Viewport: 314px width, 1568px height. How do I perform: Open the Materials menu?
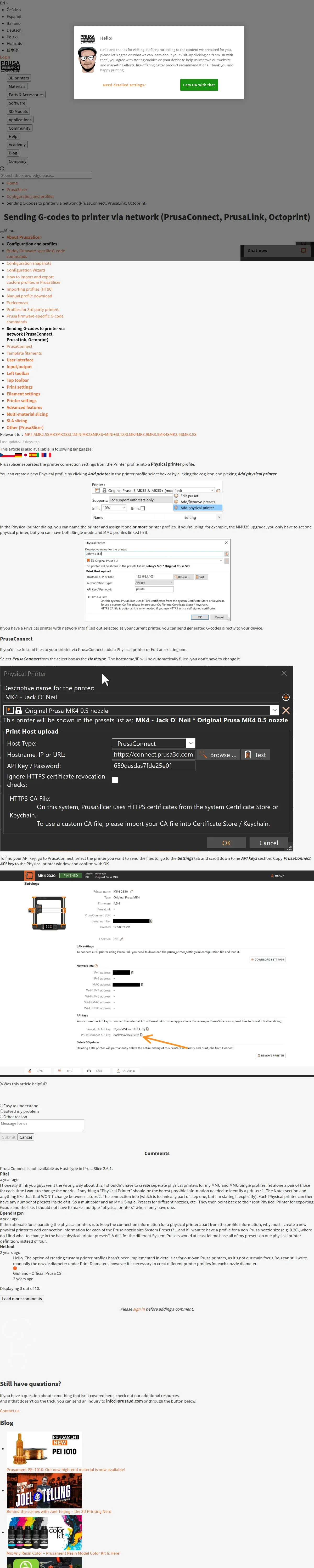[17, 87]
